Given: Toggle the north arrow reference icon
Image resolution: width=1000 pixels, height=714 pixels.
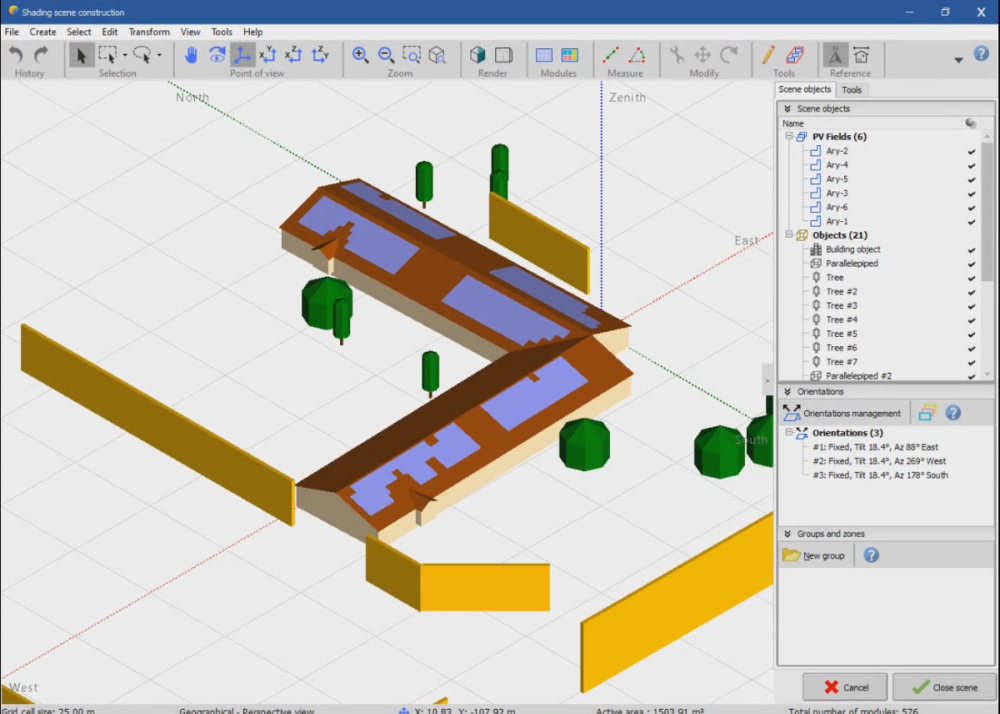Looking at the screenshot, I should point(835,55).
